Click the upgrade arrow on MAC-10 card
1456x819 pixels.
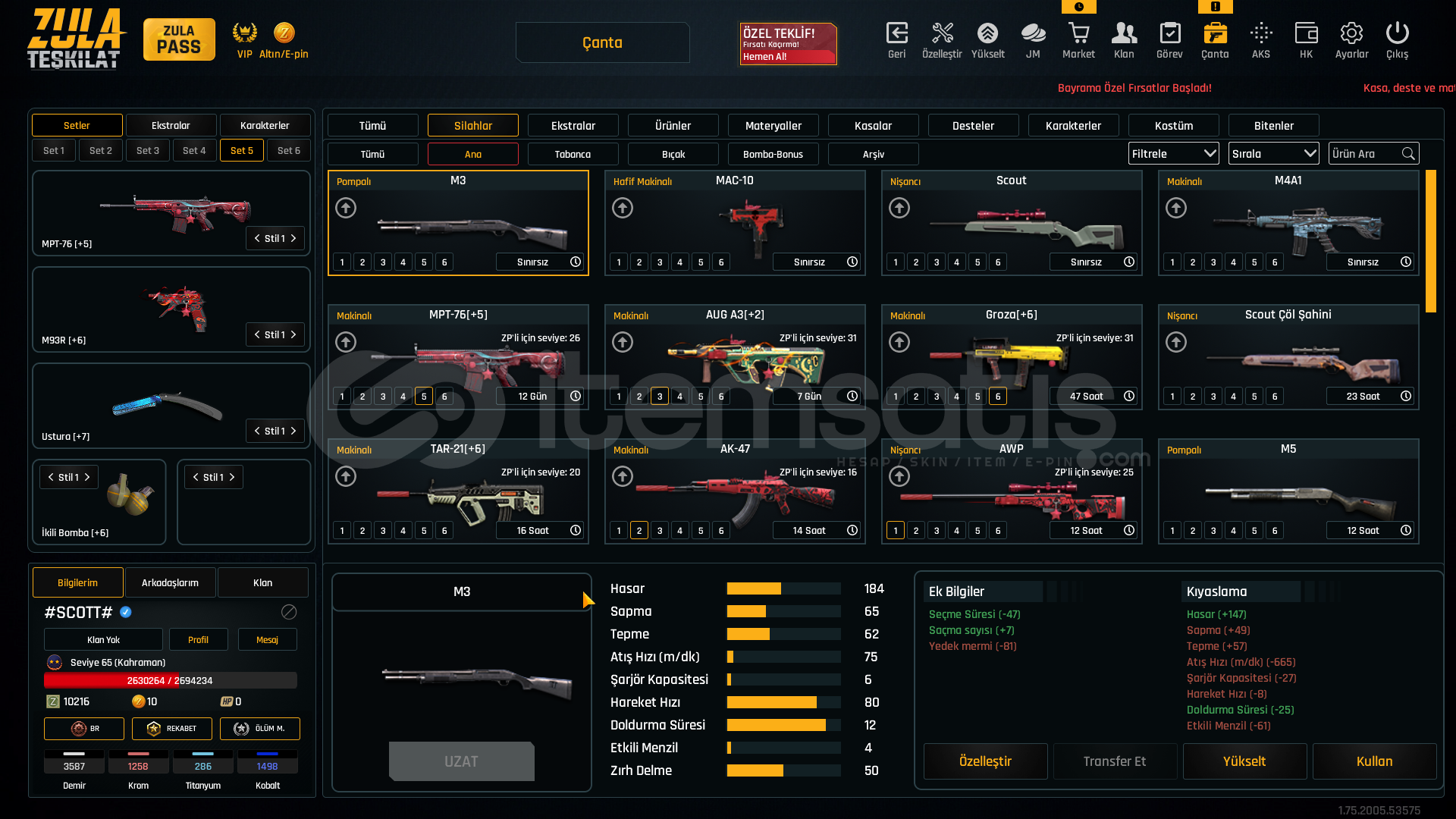click(623, 208)
